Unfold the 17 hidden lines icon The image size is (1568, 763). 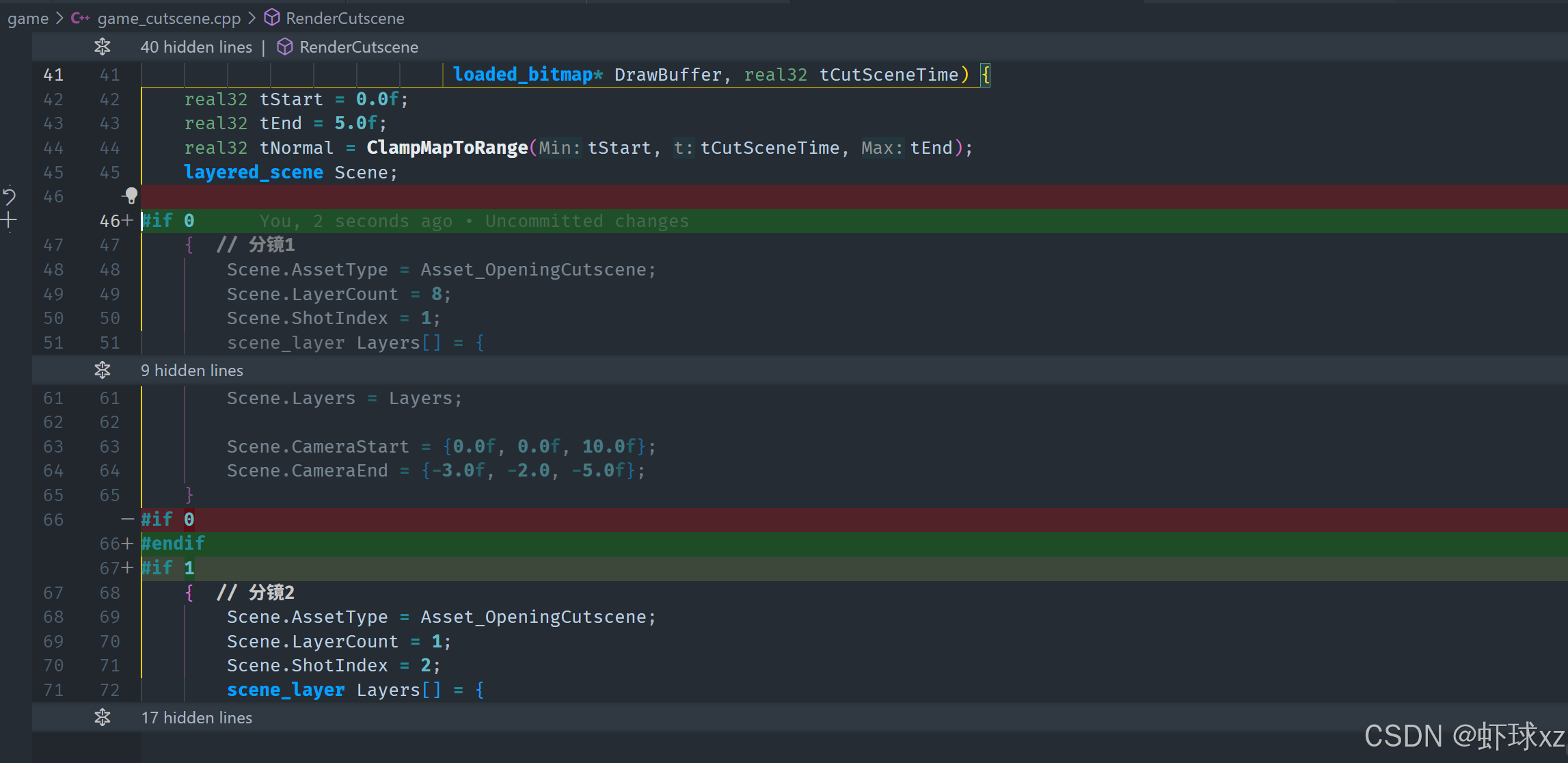coord(103,717)
